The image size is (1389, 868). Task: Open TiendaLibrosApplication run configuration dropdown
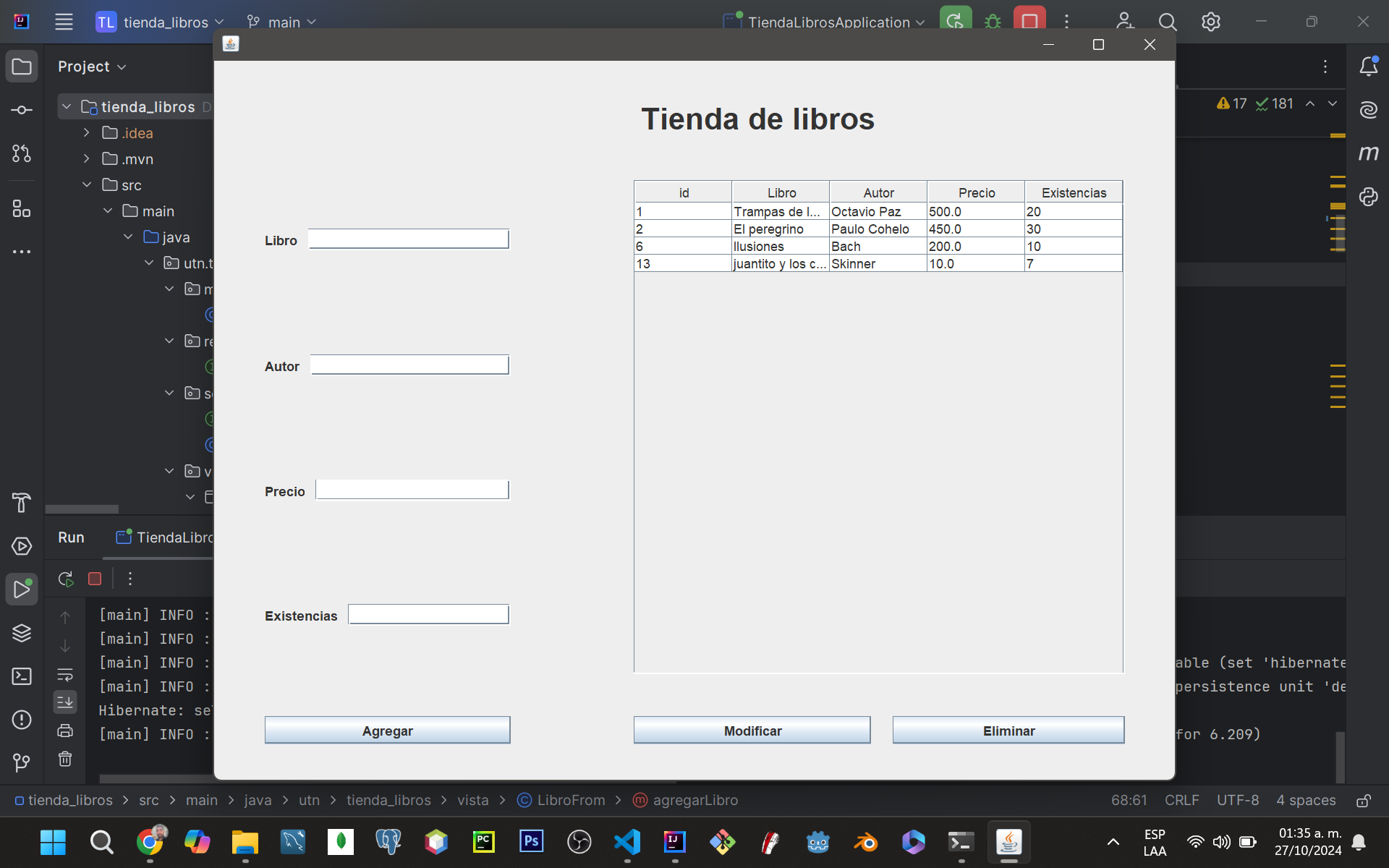[x=828, y=22]
